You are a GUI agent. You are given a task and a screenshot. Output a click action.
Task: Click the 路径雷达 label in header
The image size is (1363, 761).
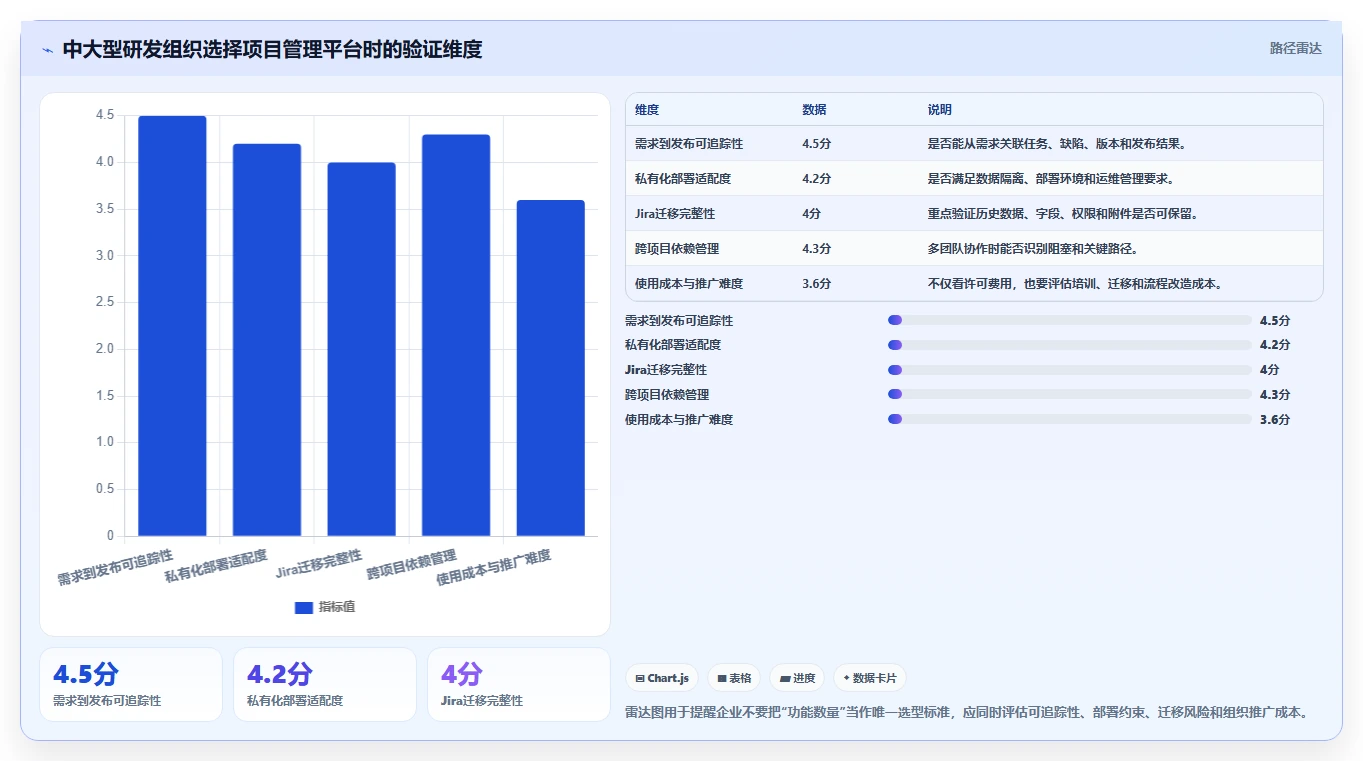[1296, 48]
